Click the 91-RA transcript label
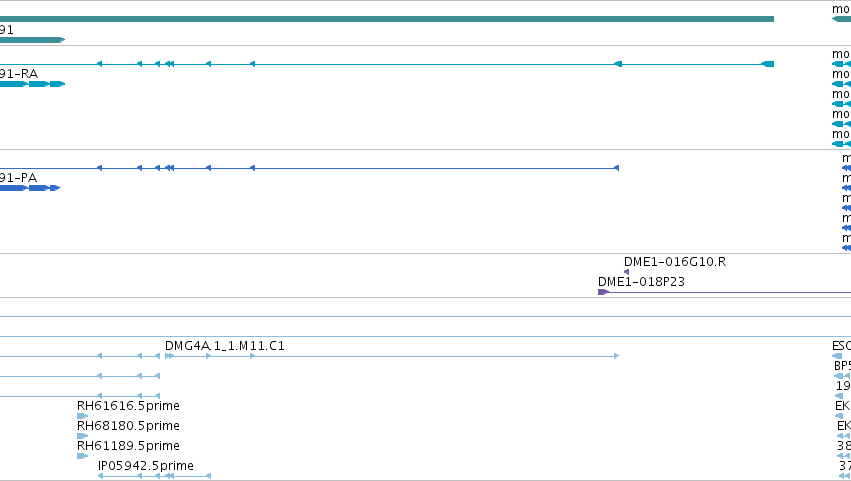Image resolution: width=851 pixels, height=481 pixels. coord(18,74)
